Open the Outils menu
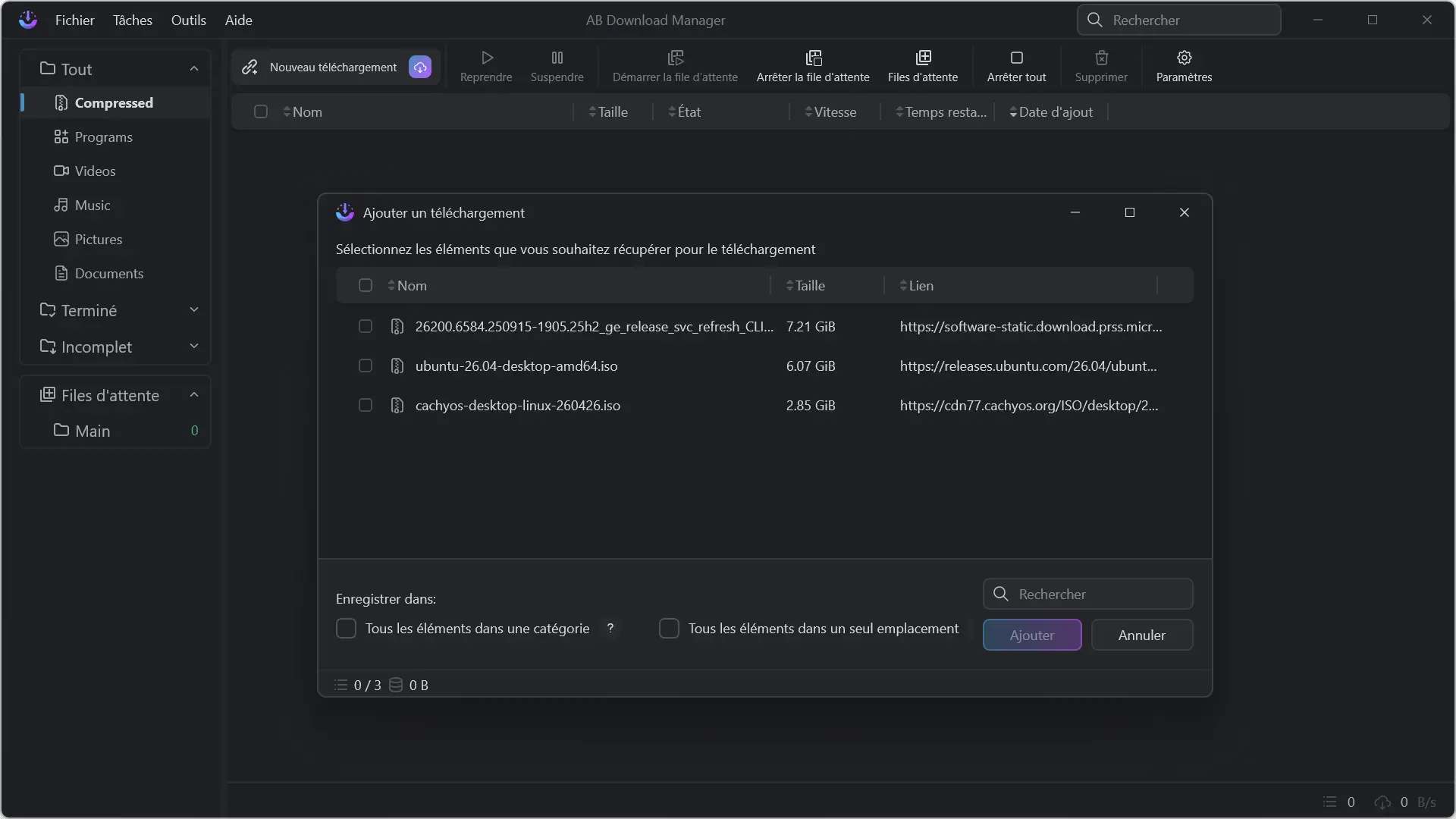This screenshot has width=1456, height=819. pos(189,20)
